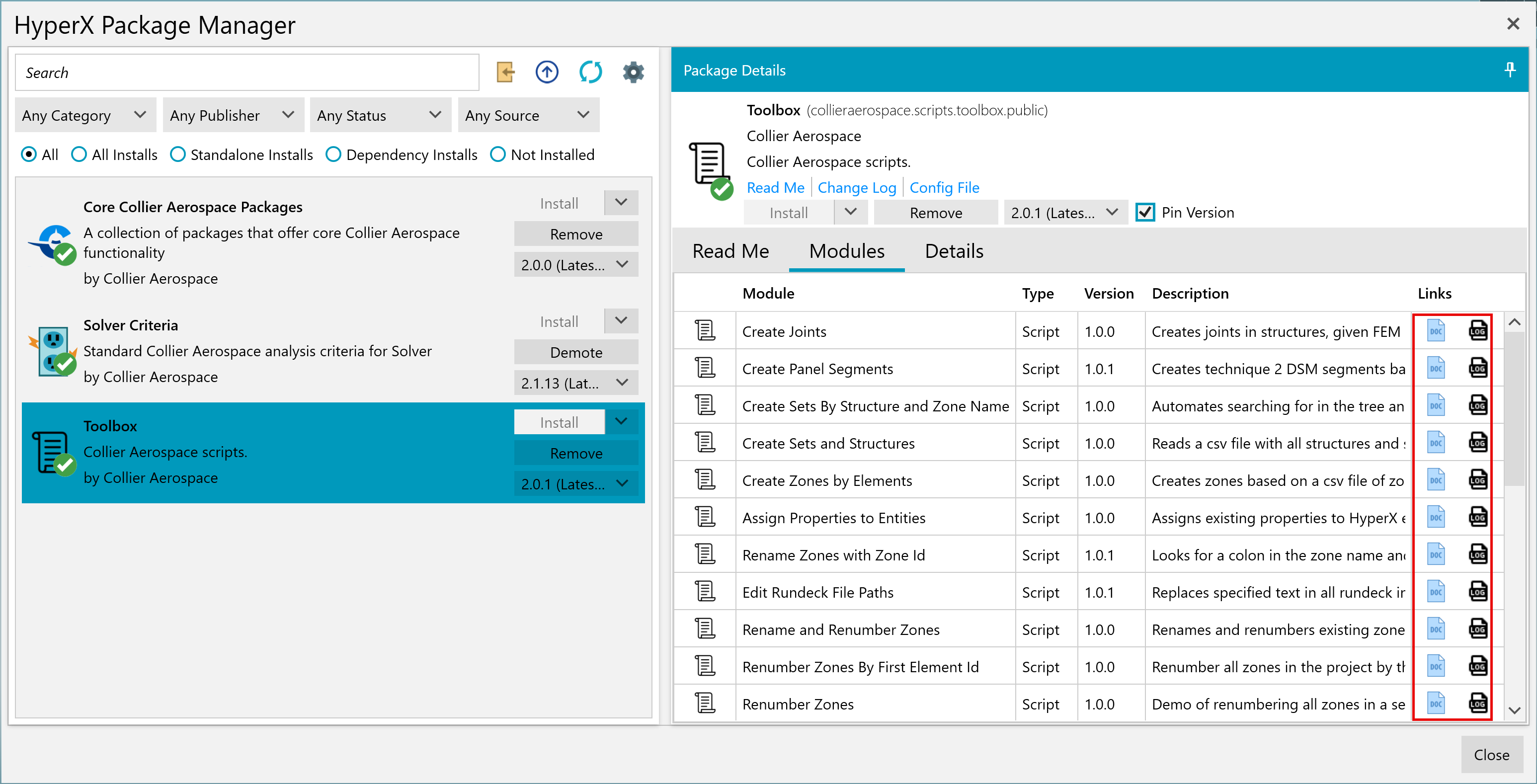1537x784 pixels.
Task: Pin the Package Details panel
Action: tap(1510, 70)
